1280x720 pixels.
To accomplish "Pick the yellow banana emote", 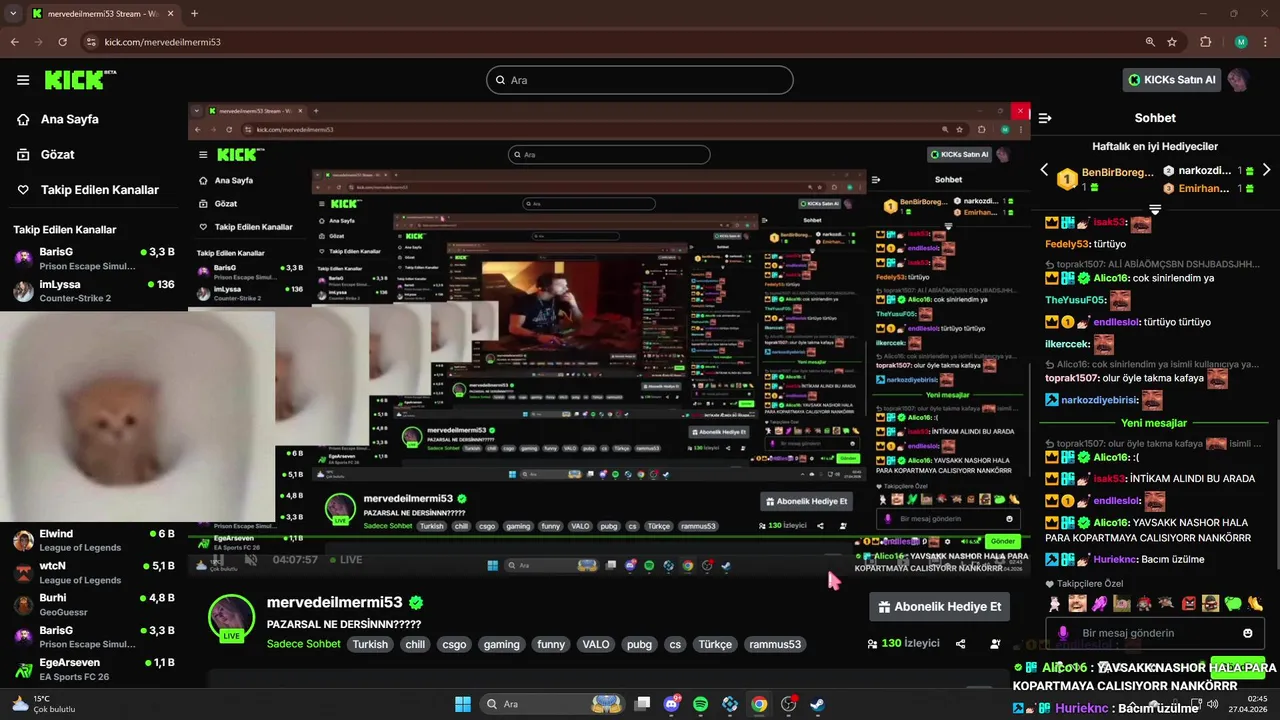I will pyautogui.click(x=1255, y=603).
